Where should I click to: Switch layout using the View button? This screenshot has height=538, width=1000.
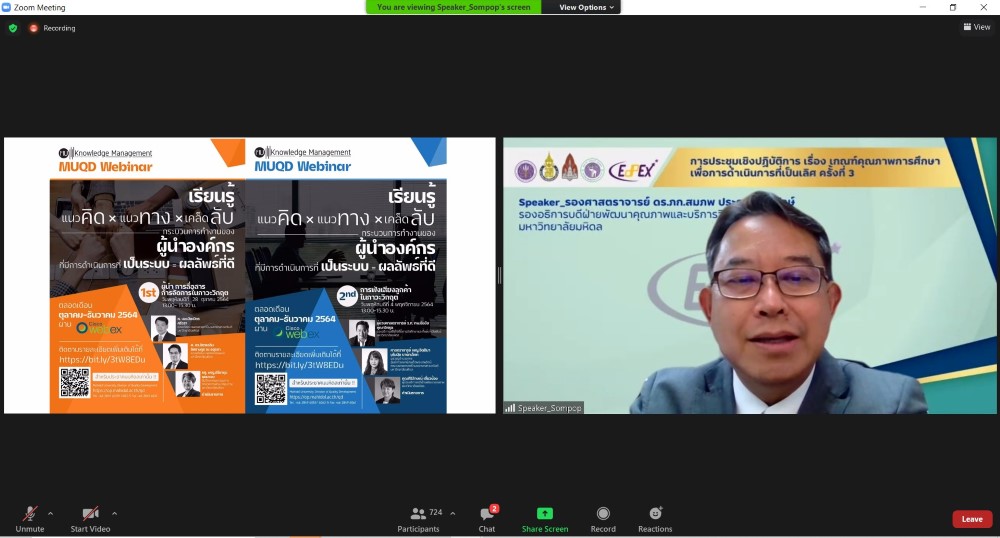[x=976, y=27]
